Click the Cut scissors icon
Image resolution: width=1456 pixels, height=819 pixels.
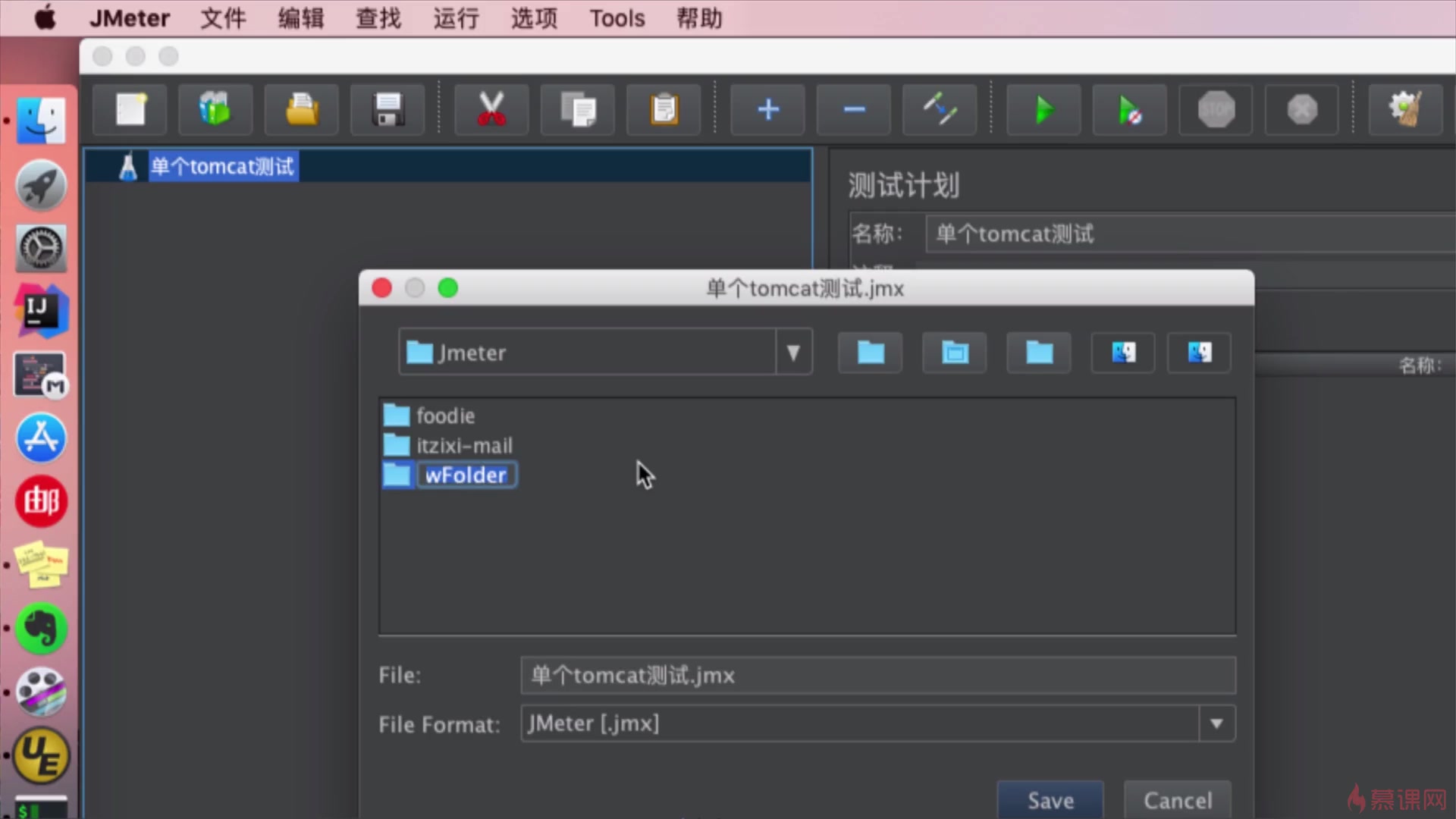491,110
